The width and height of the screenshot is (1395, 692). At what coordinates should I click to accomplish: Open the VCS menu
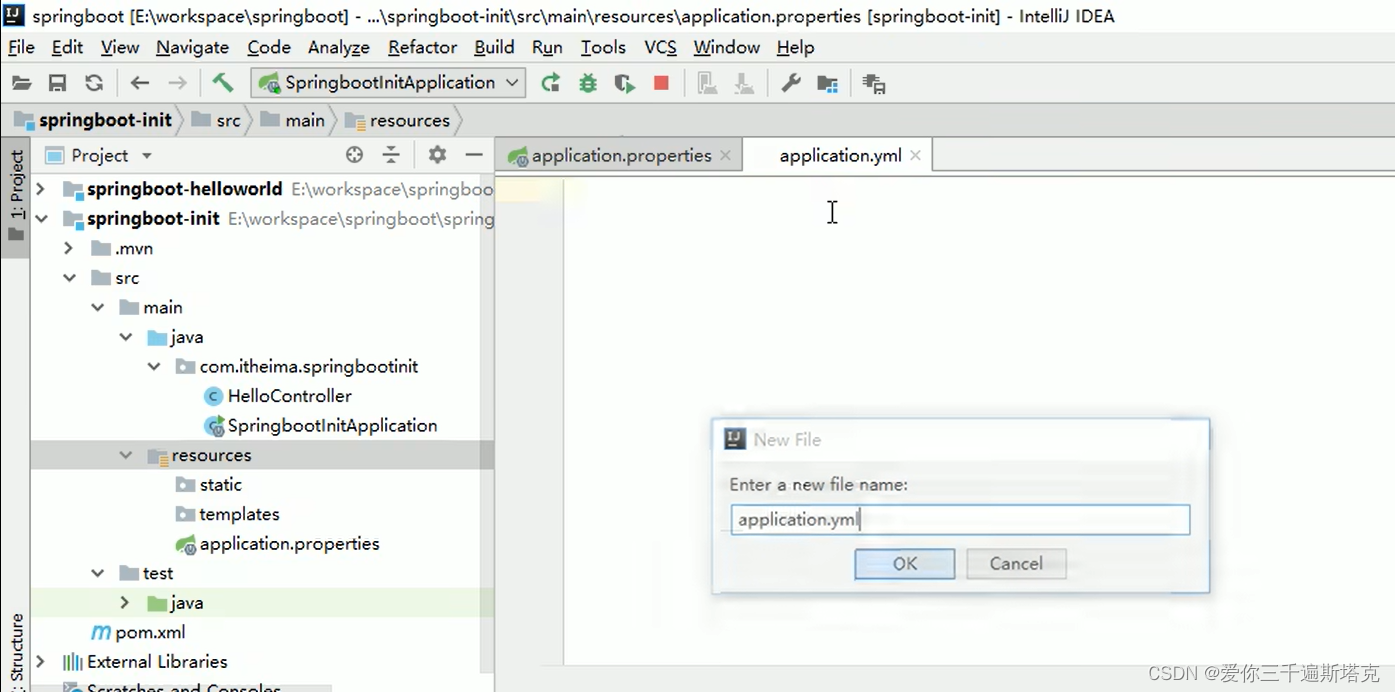[x=660, y=47]
